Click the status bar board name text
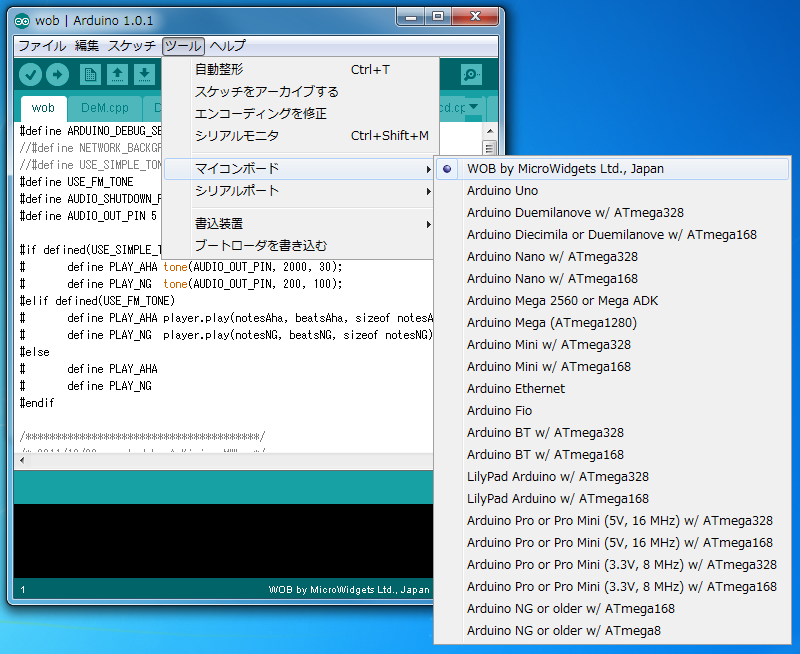 [349, 590]
